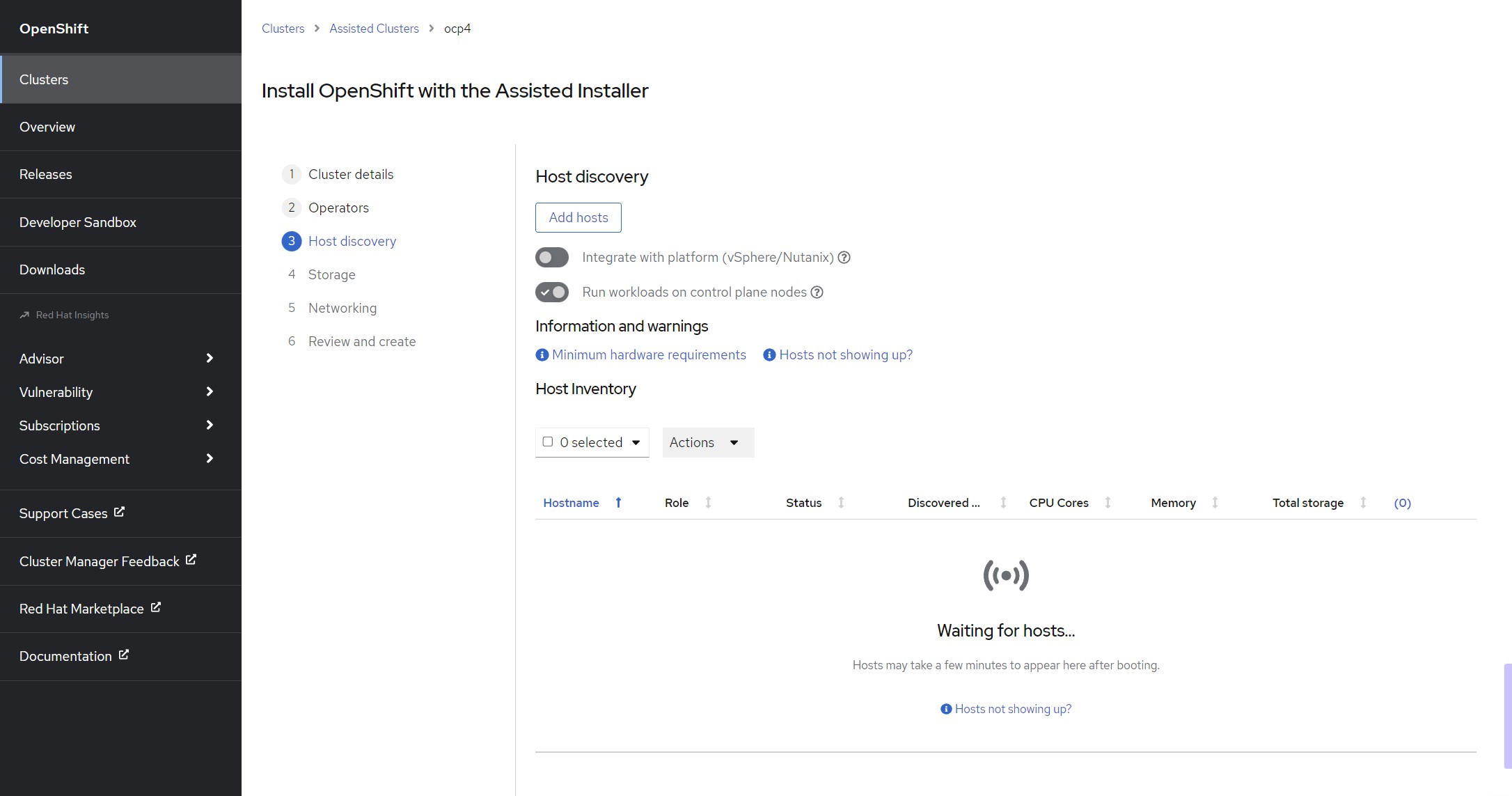
Task: Sort the Role column using its arrows
Action: 708,503
